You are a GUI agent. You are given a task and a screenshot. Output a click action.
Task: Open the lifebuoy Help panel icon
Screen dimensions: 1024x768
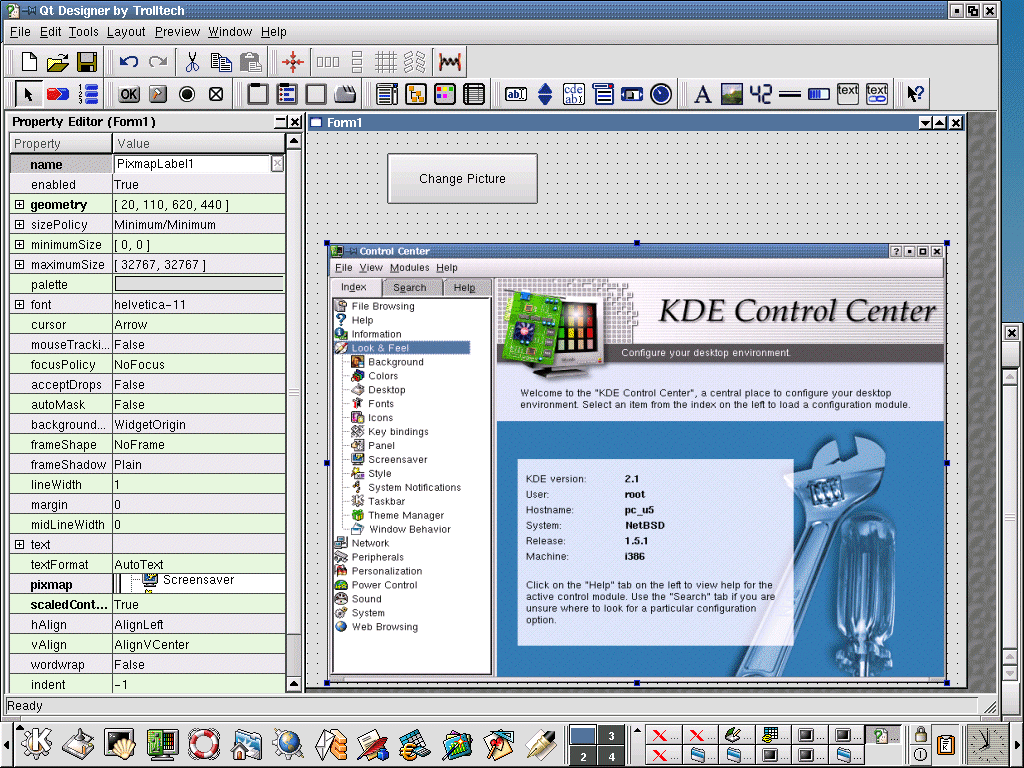click(204, 743)
